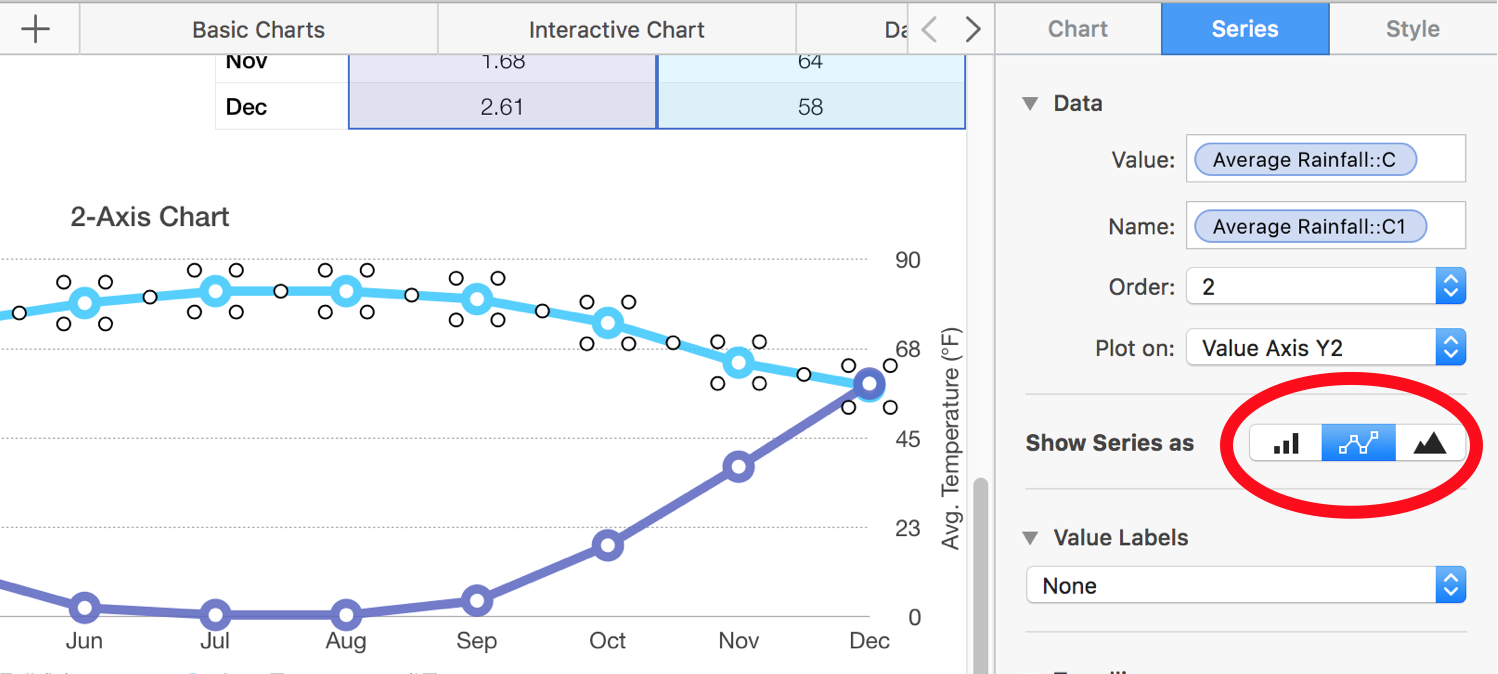The image size is (1498, 674).
Task: Show series as bar chart icon
Action: pyautogui.click(x=1286, y=443)
